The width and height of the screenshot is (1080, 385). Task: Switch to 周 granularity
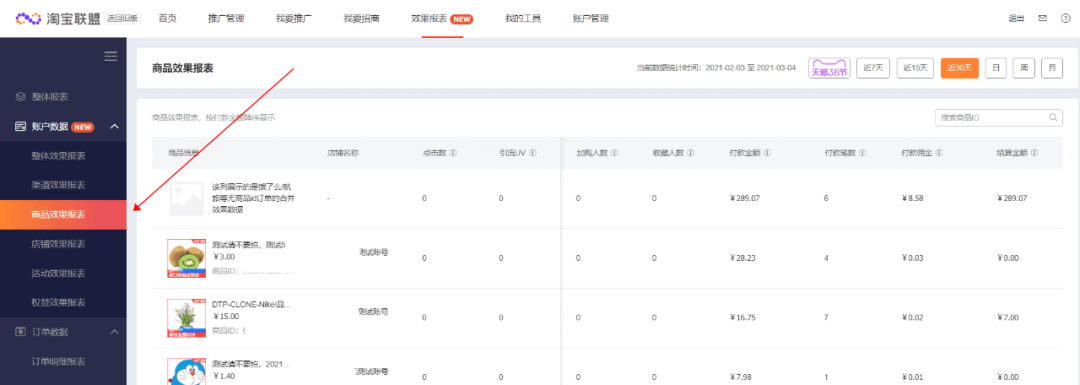pos(1024,68)
